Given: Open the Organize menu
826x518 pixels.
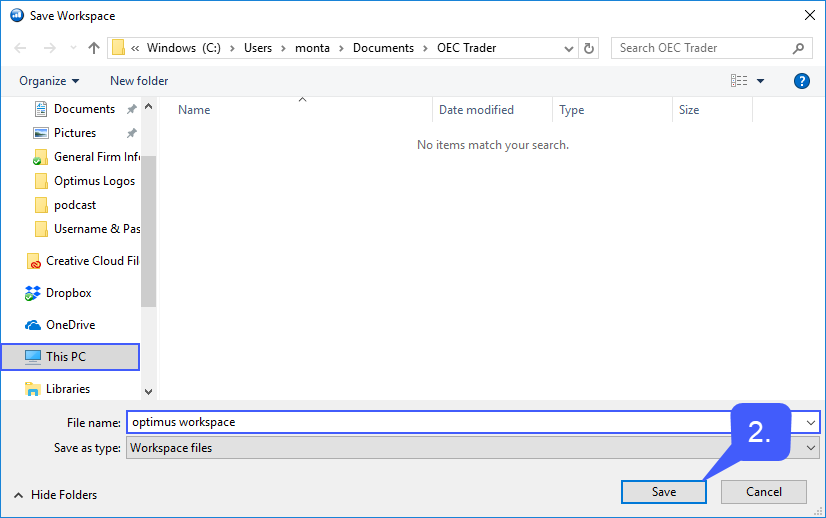Looking at the screenshot, I should pyautogui.click(x=49, y=81).
